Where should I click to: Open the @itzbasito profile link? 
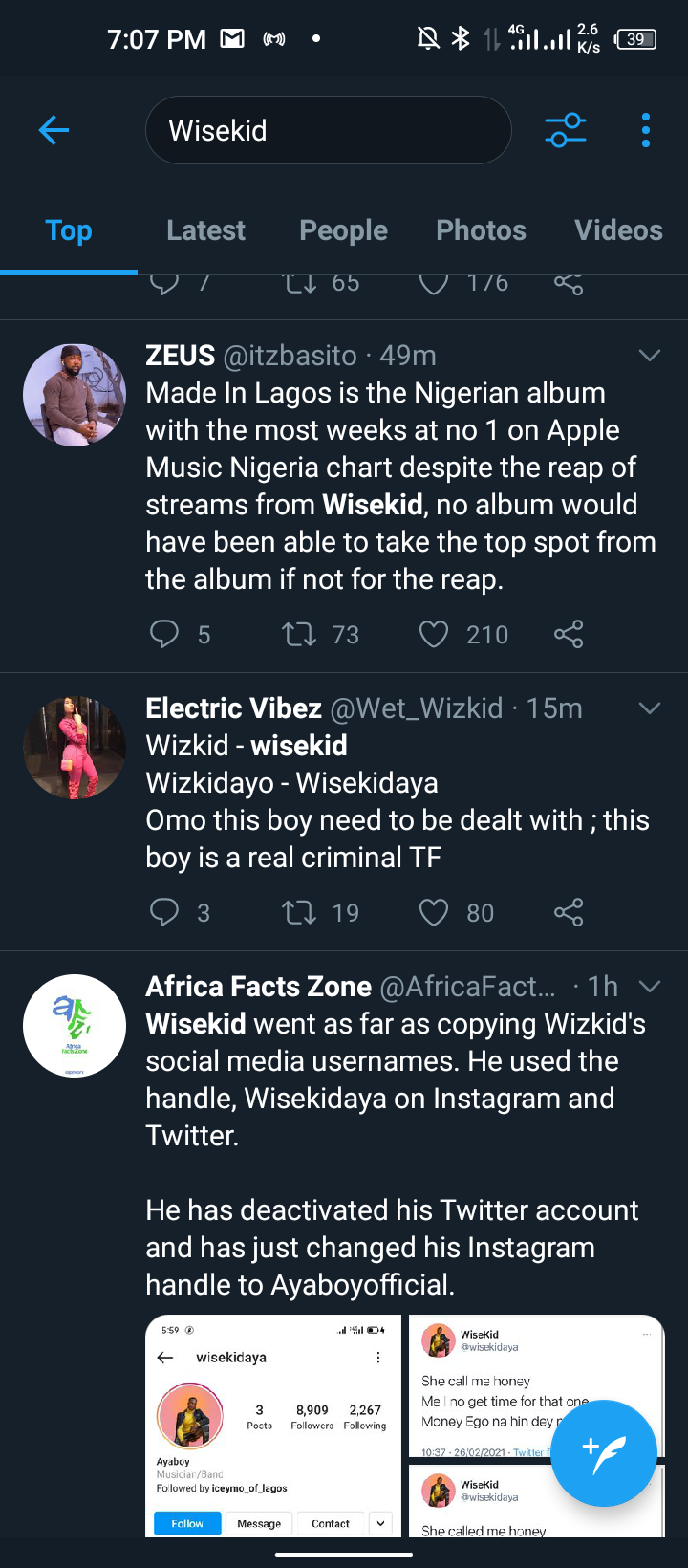pyautogui.click(x=290, y=356)
